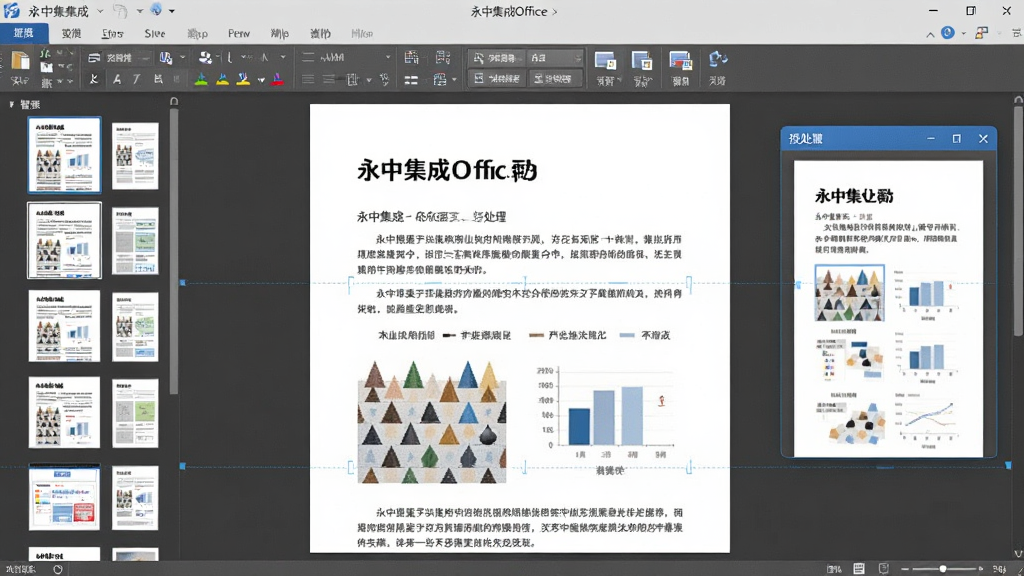This screenshot has width=1024, height=576.
Task: Click the blue robot-arm icon at ribbon end
Action: pyautogui.click(x=717, y=59)
